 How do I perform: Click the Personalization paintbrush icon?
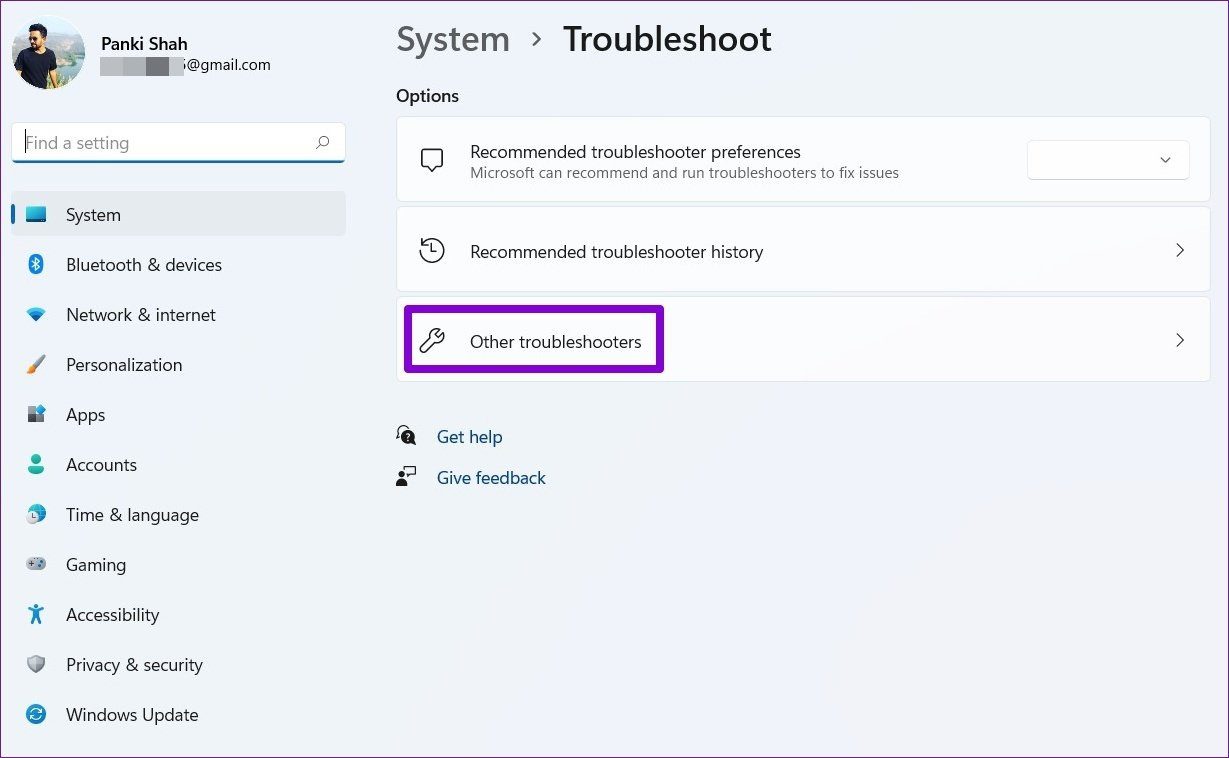tap(36, 365)
